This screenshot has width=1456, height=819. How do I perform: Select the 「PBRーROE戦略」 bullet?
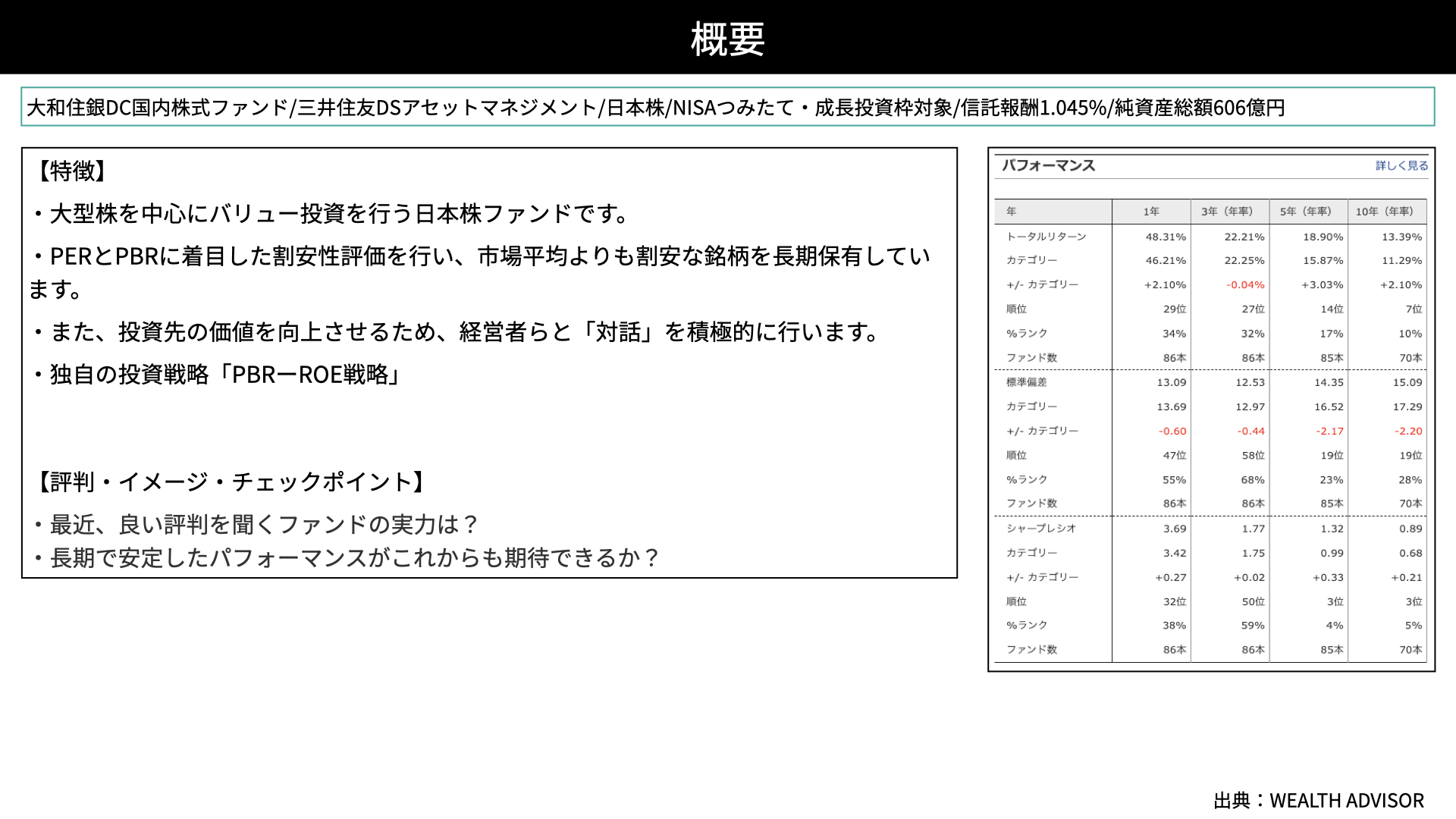pyautogui.click(x=217, y=375)
